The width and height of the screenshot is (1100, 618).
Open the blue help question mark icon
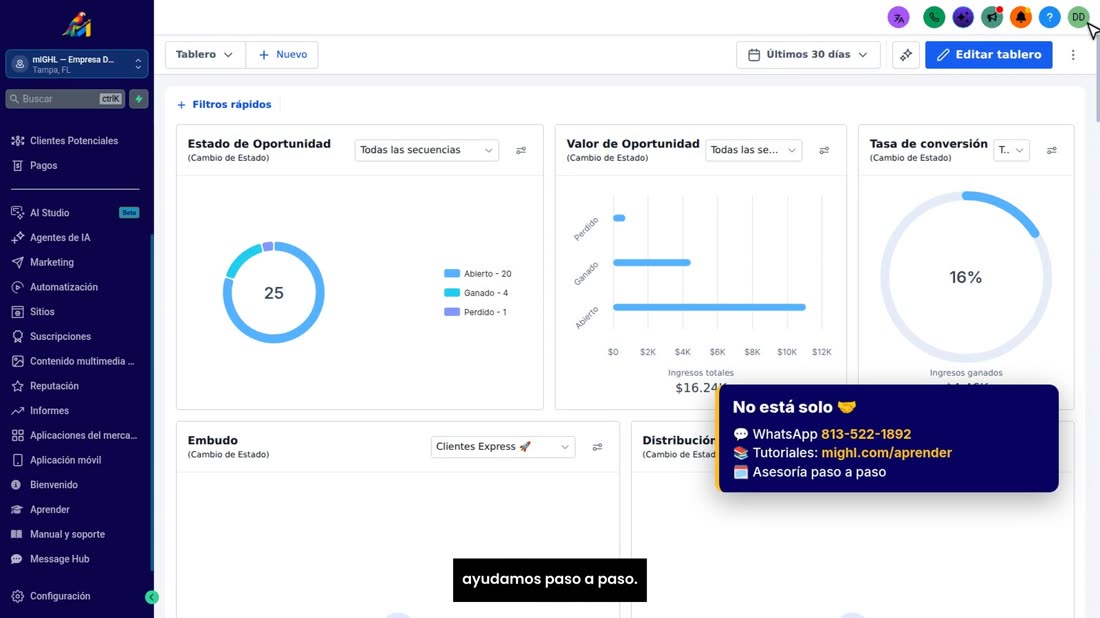pyautogui.click(x=1049, y=18)
